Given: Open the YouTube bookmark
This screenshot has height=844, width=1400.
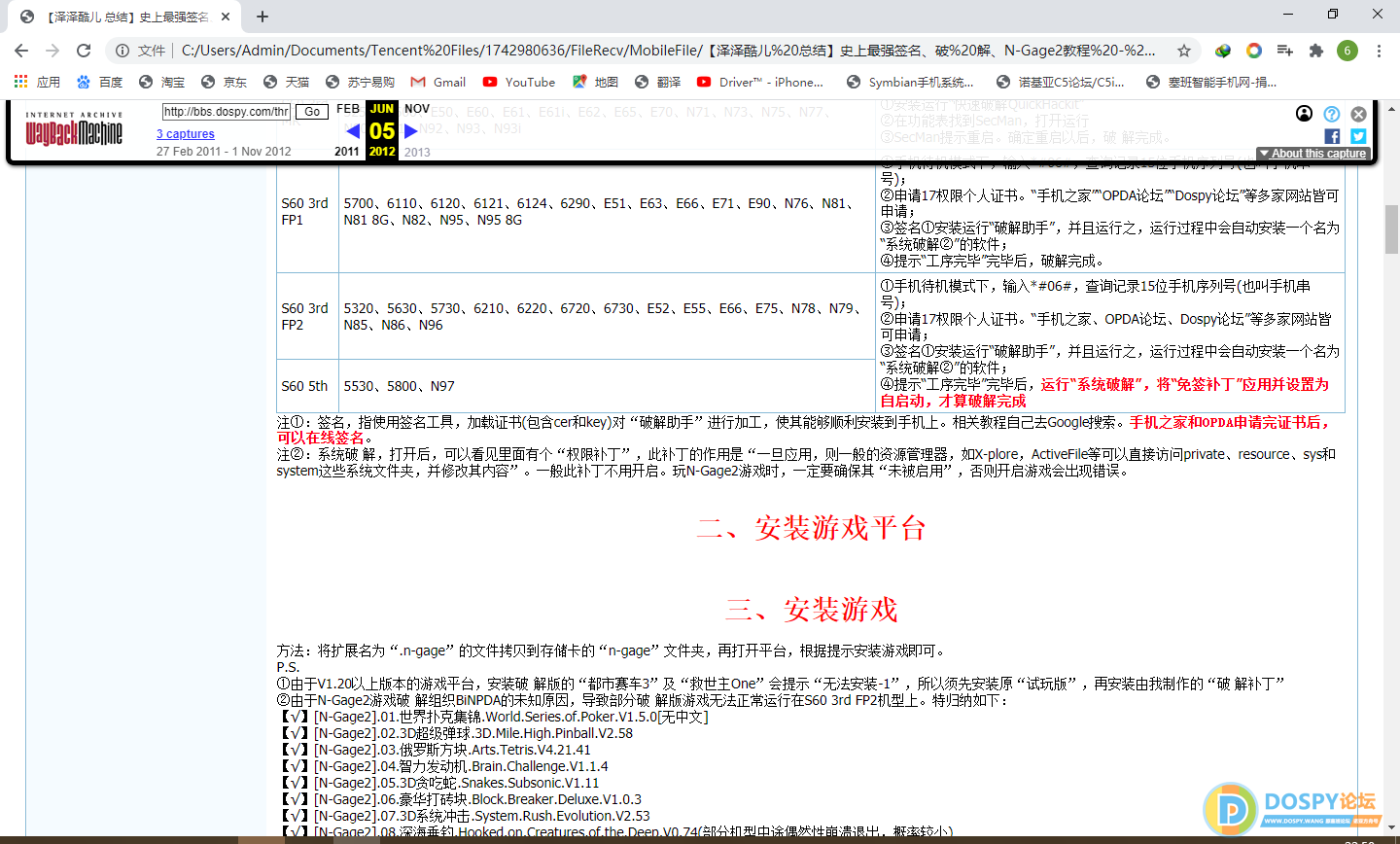Looking at the screenshot, I should coord(519,82).
